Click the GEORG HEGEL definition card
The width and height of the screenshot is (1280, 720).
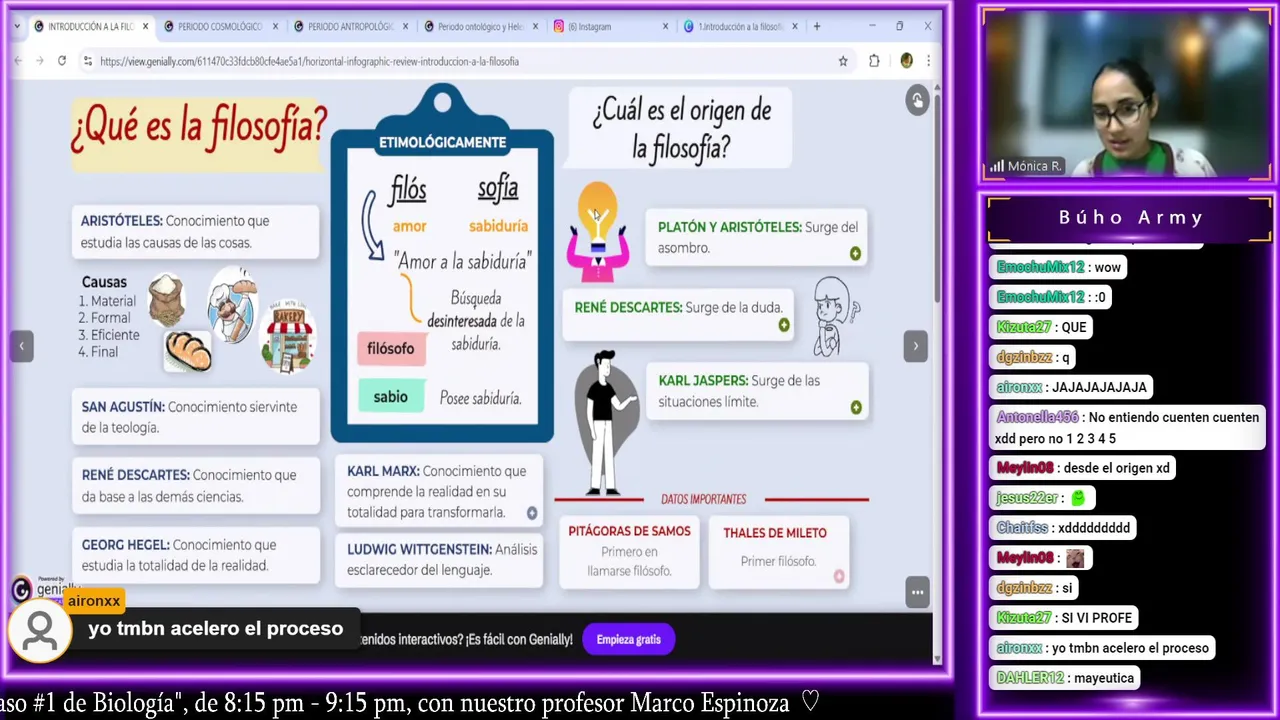pyautogui.click(x=196, y=555)
